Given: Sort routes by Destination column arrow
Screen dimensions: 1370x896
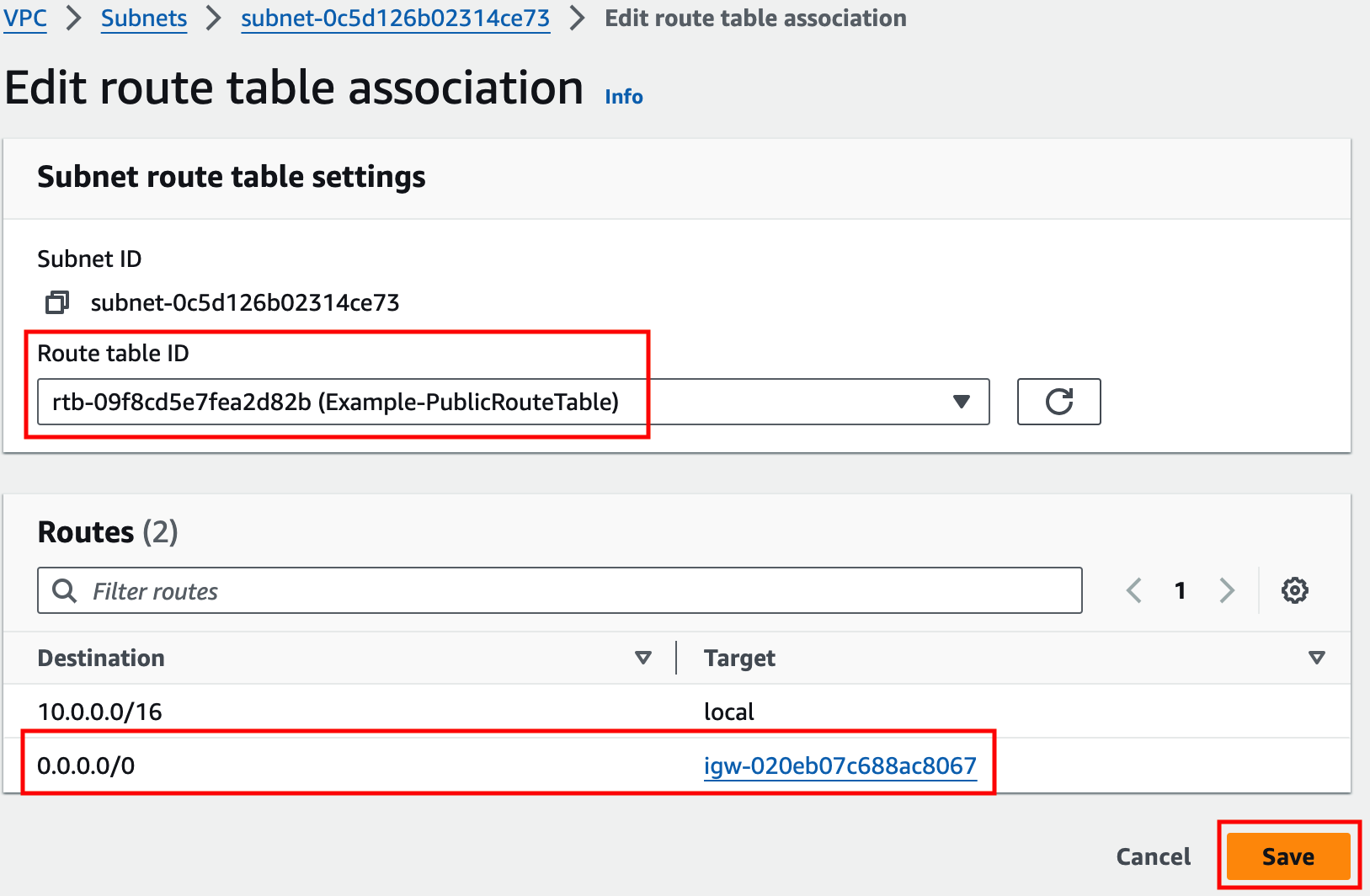Looking at the screenshot, I should (x=643, y=658).
